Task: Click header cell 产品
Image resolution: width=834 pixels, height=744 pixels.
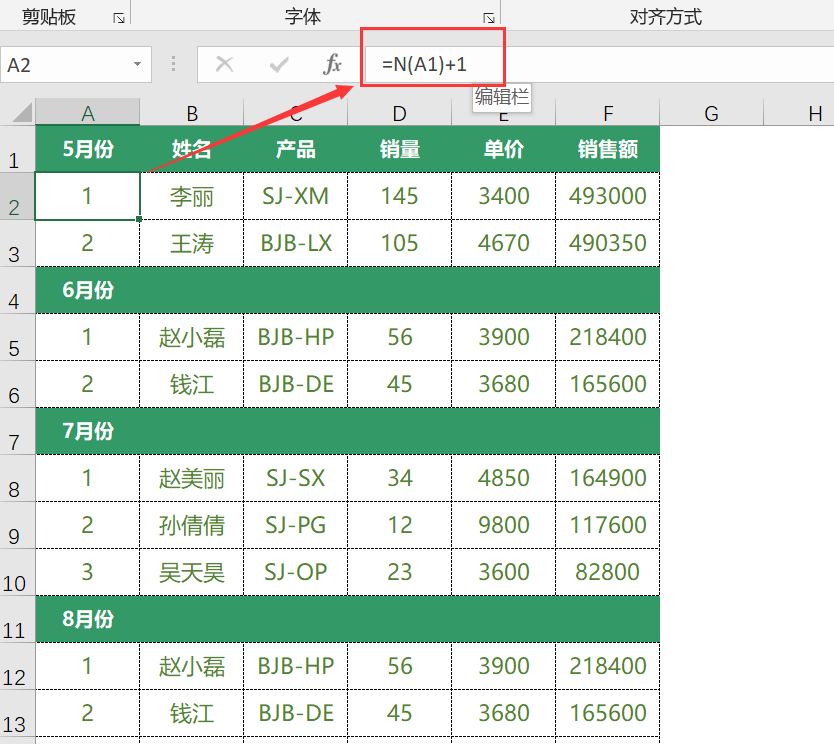Action: pyautogui.click(x=296, y=149)
